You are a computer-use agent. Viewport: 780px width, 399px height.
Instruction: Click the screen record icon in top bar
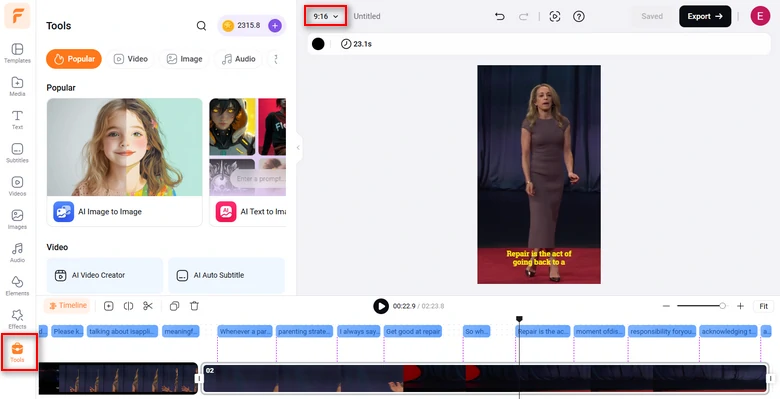pos(555,16)
